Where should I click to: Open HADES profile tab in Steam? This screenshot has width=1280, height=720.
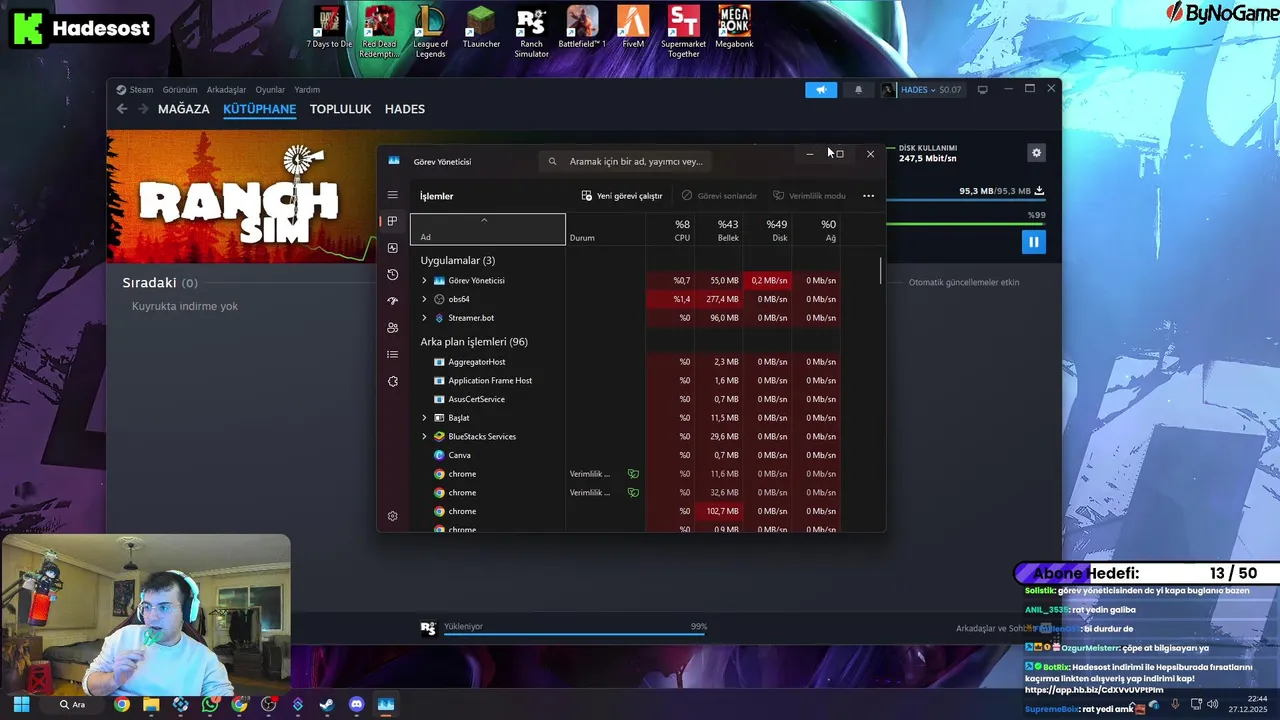tap(405, 109)
